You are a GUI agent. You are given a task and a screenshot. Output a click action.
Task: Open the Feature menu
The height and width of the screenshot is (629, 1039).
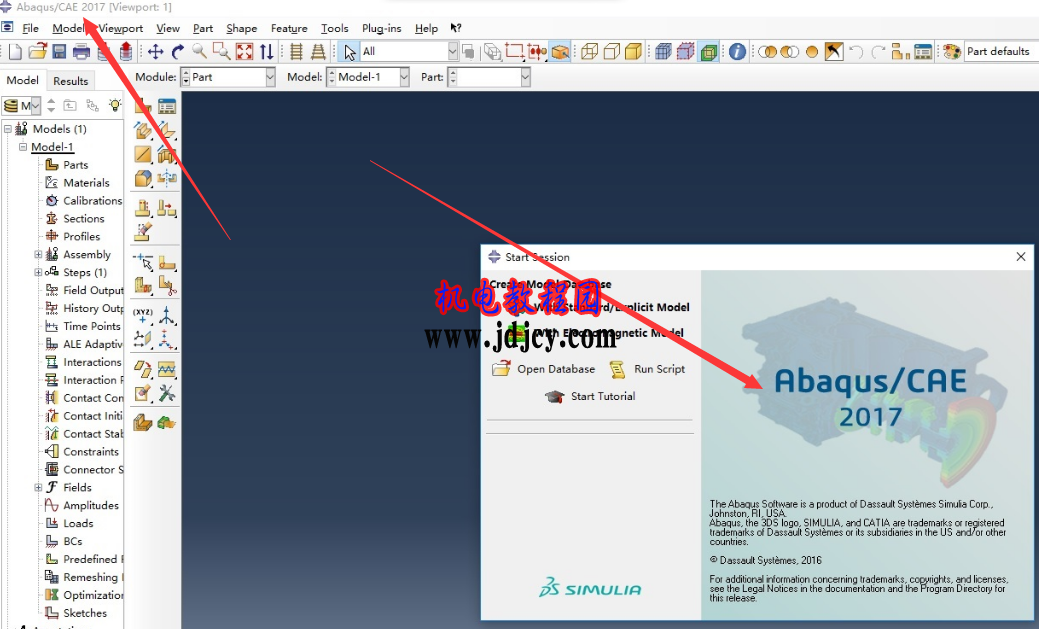click(289, 28)
